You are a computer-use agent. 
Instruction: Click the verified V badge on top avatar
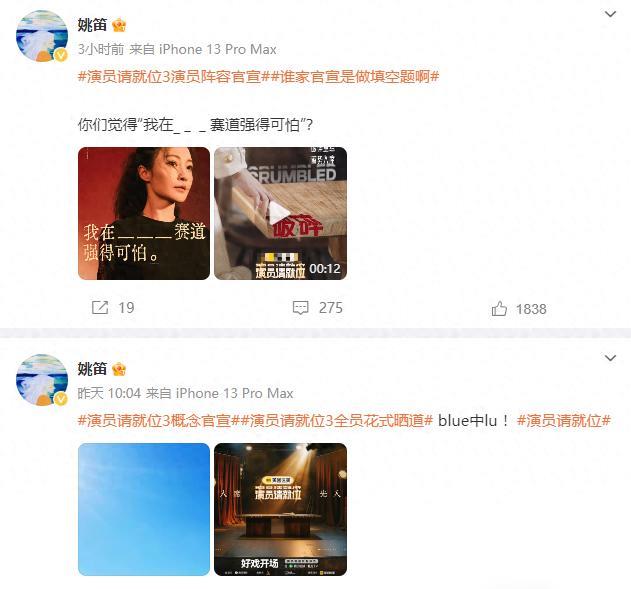point(61,55)
